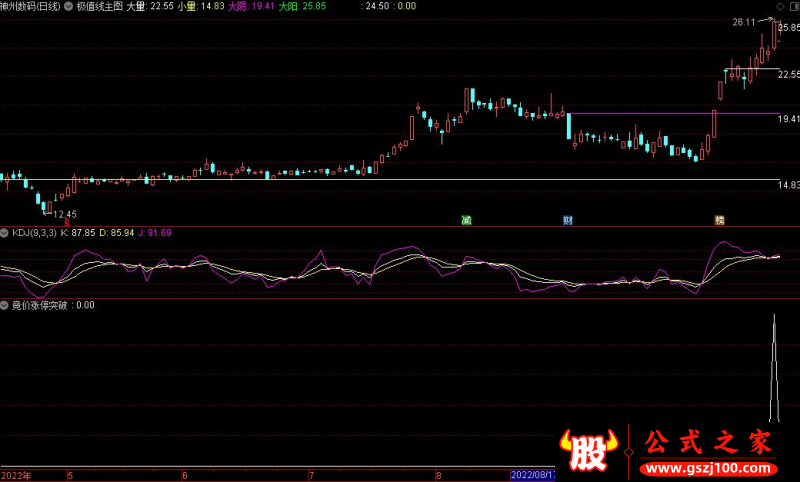The image size is (800, 482).
Task: Click the green 减 marker icon below the candles
Action: [x=466, y=220]
